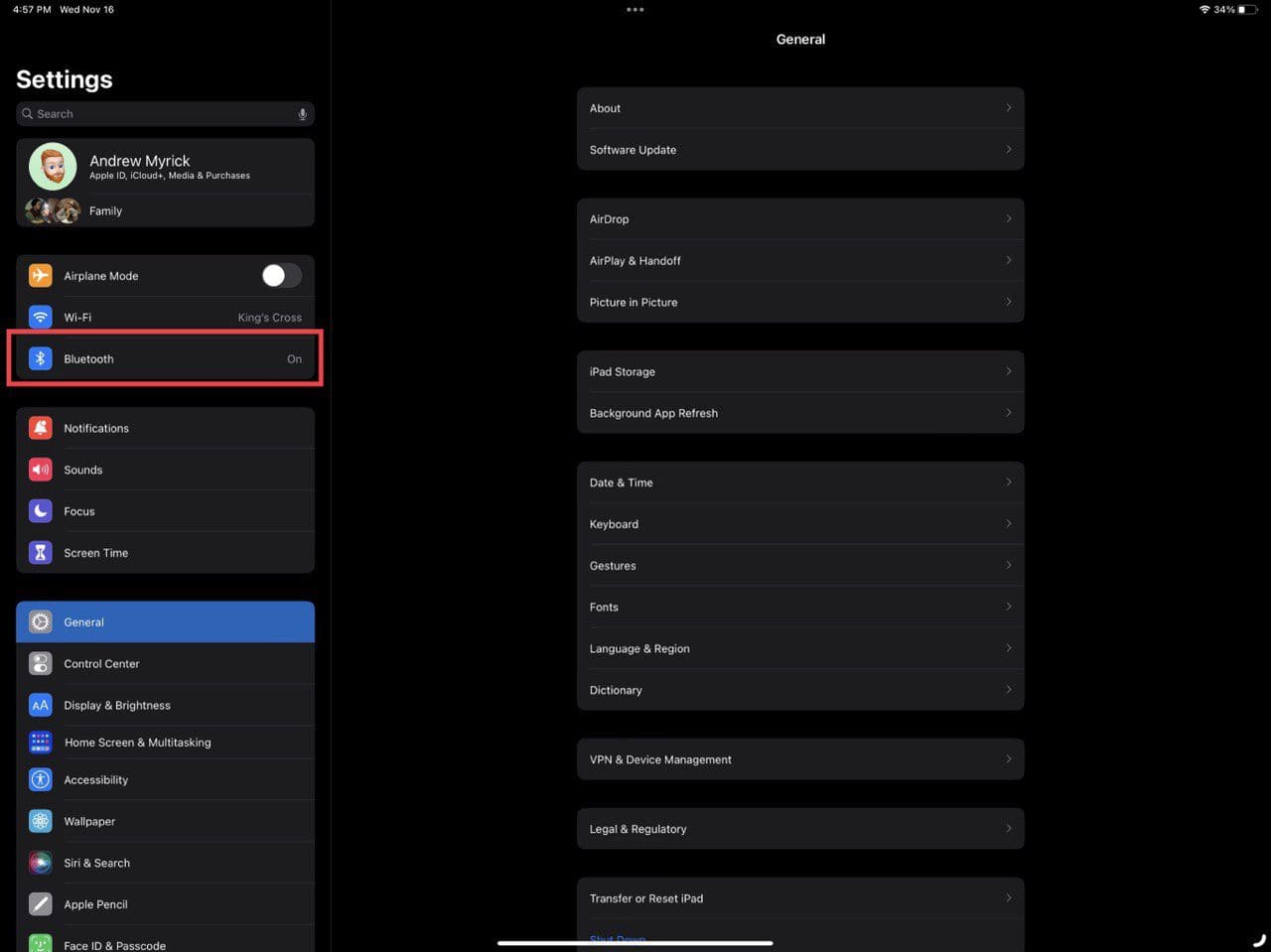Open Transfer or Reset iPad

point(646,898)
